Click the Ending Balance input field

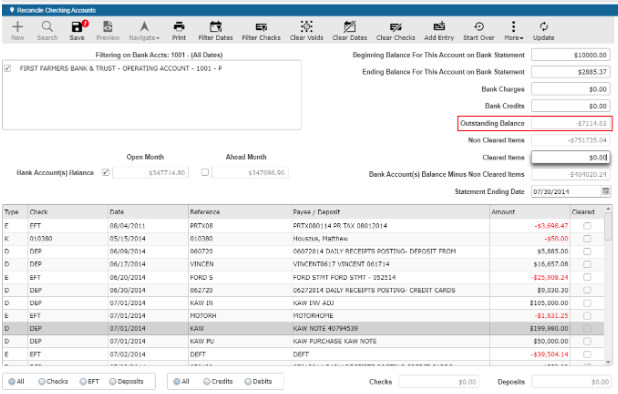coord(570,72)
